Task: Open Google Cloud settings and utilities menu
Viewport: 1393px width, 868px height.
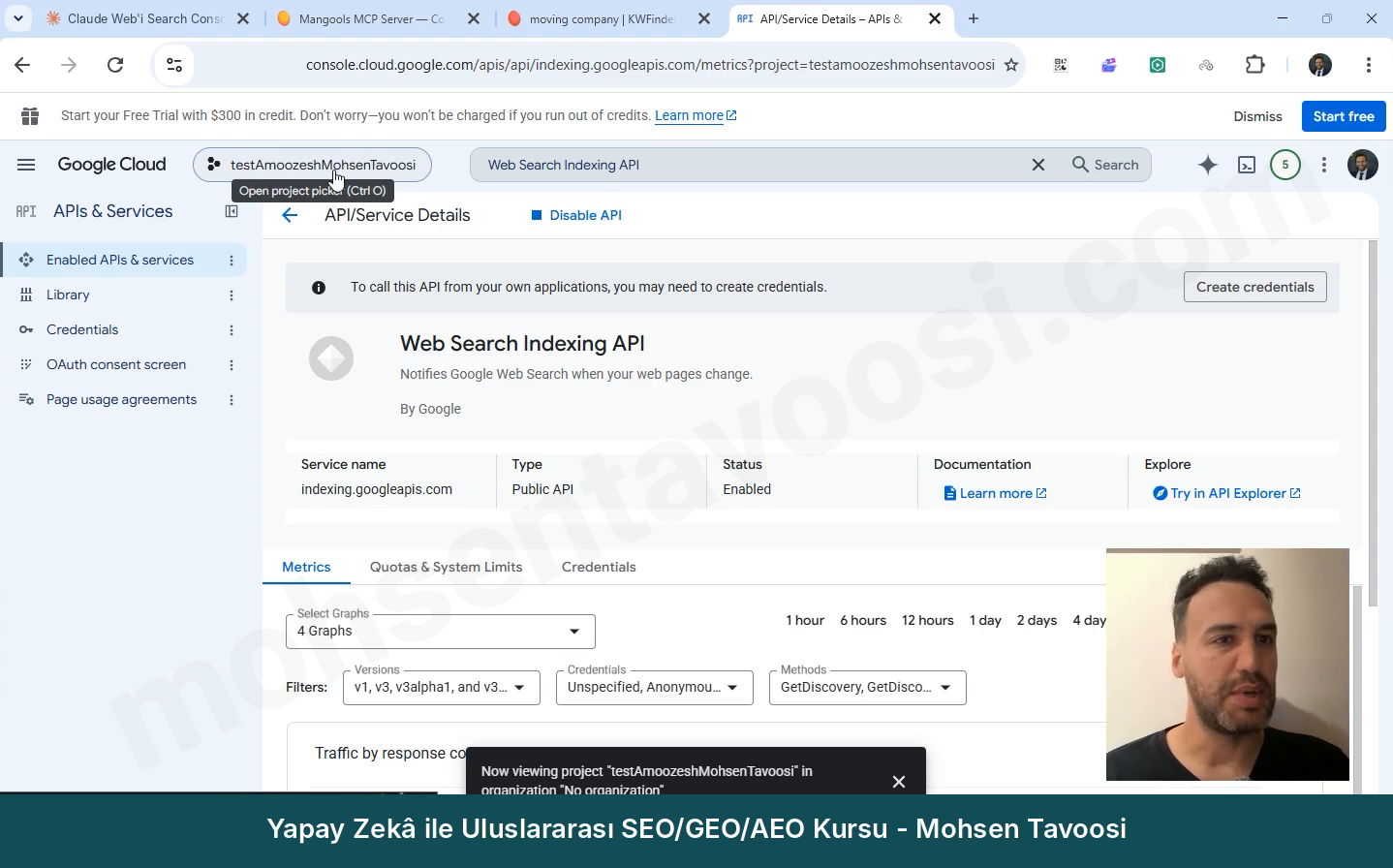Action: tap(1324, 165)
